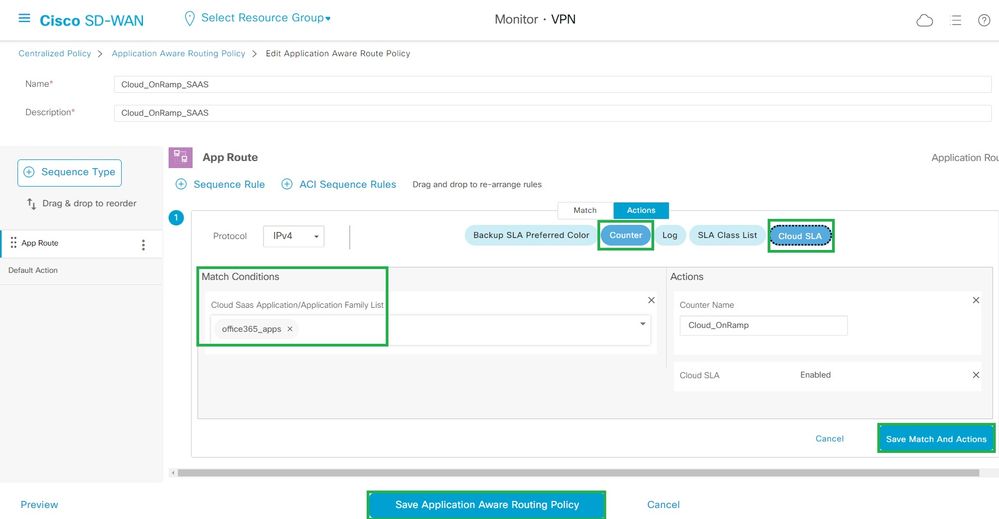Open the task list icon in header
This screenshot has width=999, height=519.
[x=956, y=20]
